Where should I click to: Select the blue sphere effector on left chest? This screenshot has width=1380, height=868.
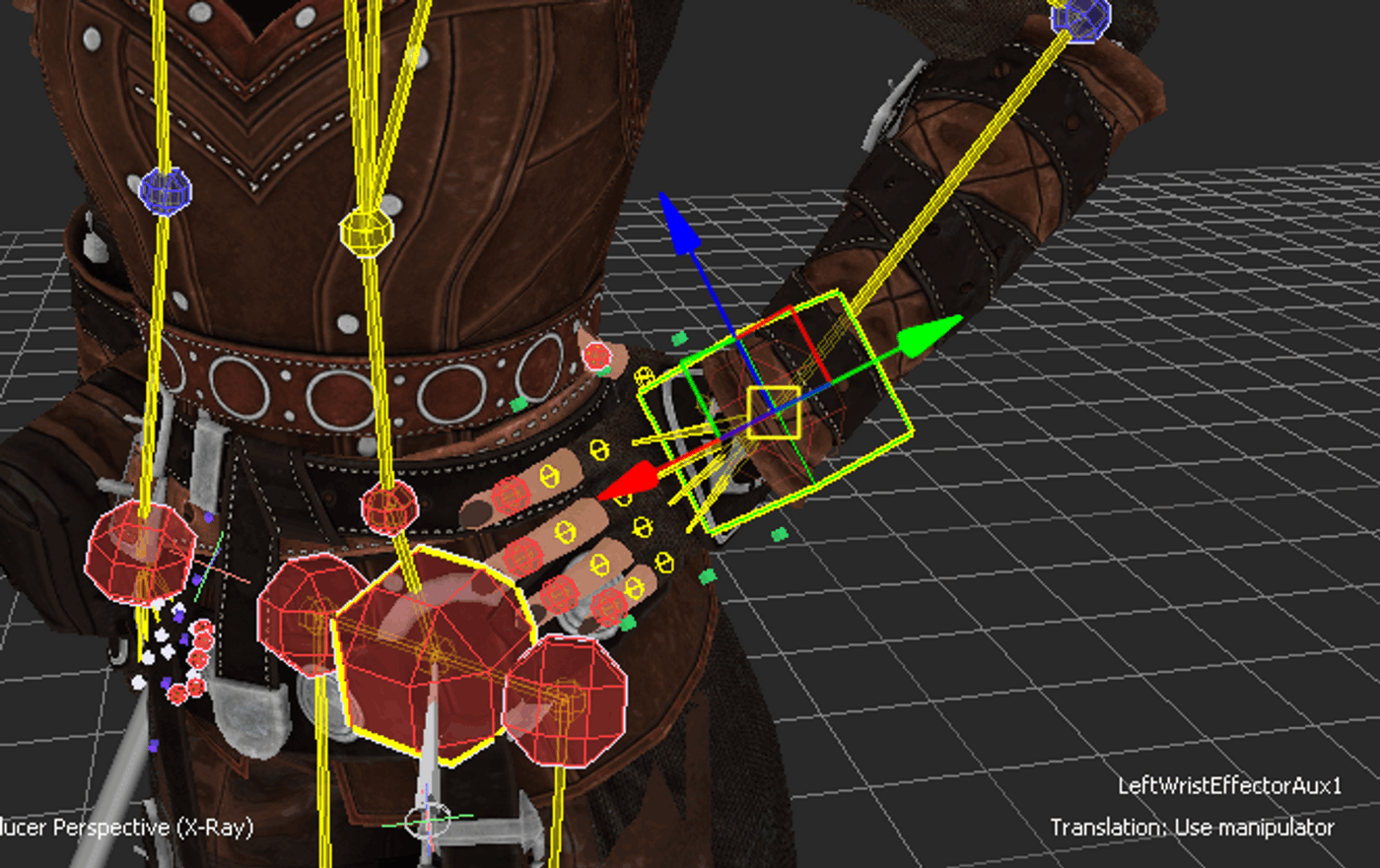pos(165,190)
